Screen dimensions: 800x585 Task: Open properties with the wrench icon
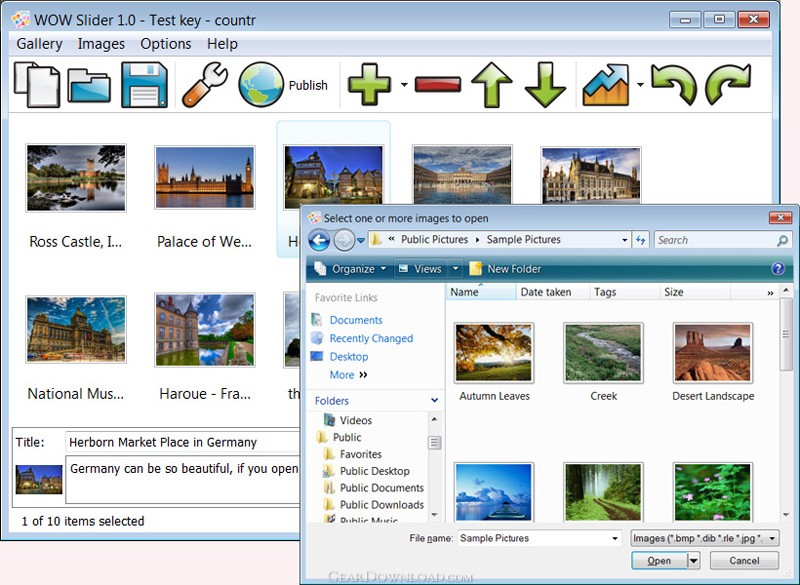click(x=204, y=85)
